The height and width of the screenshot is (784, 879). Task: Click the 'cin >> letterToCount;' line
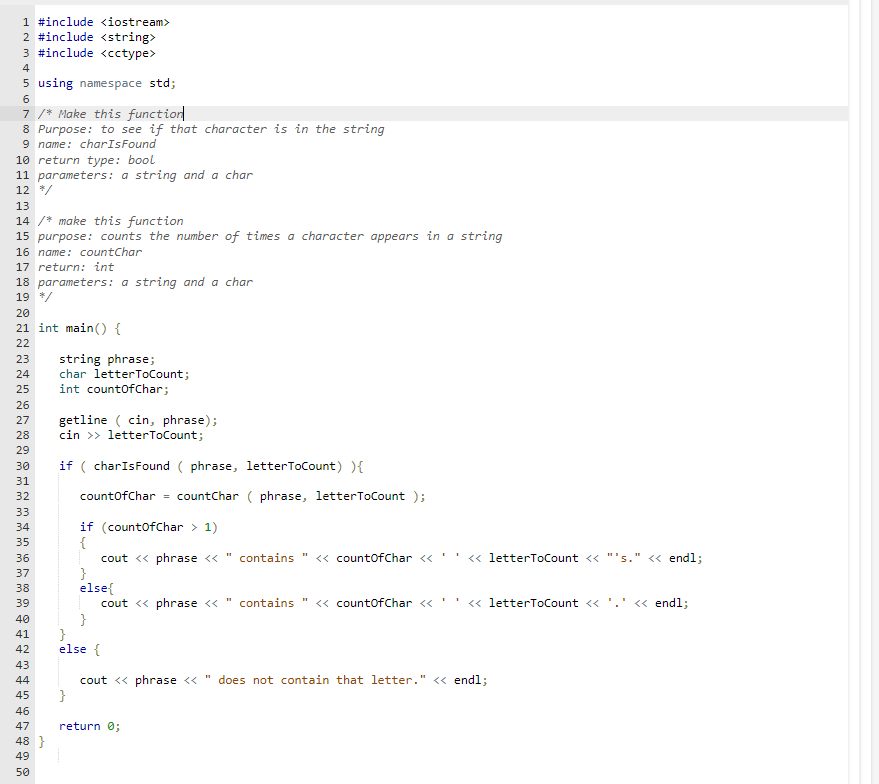click(131, 435)
